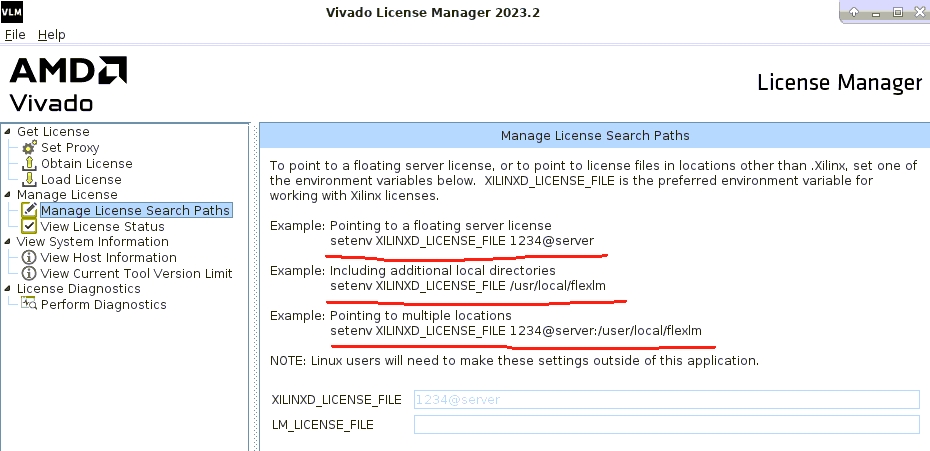Viewport: 930px width, 451px height.
Task: Click the Manage License category label
Action: click(x=67, y=195)
